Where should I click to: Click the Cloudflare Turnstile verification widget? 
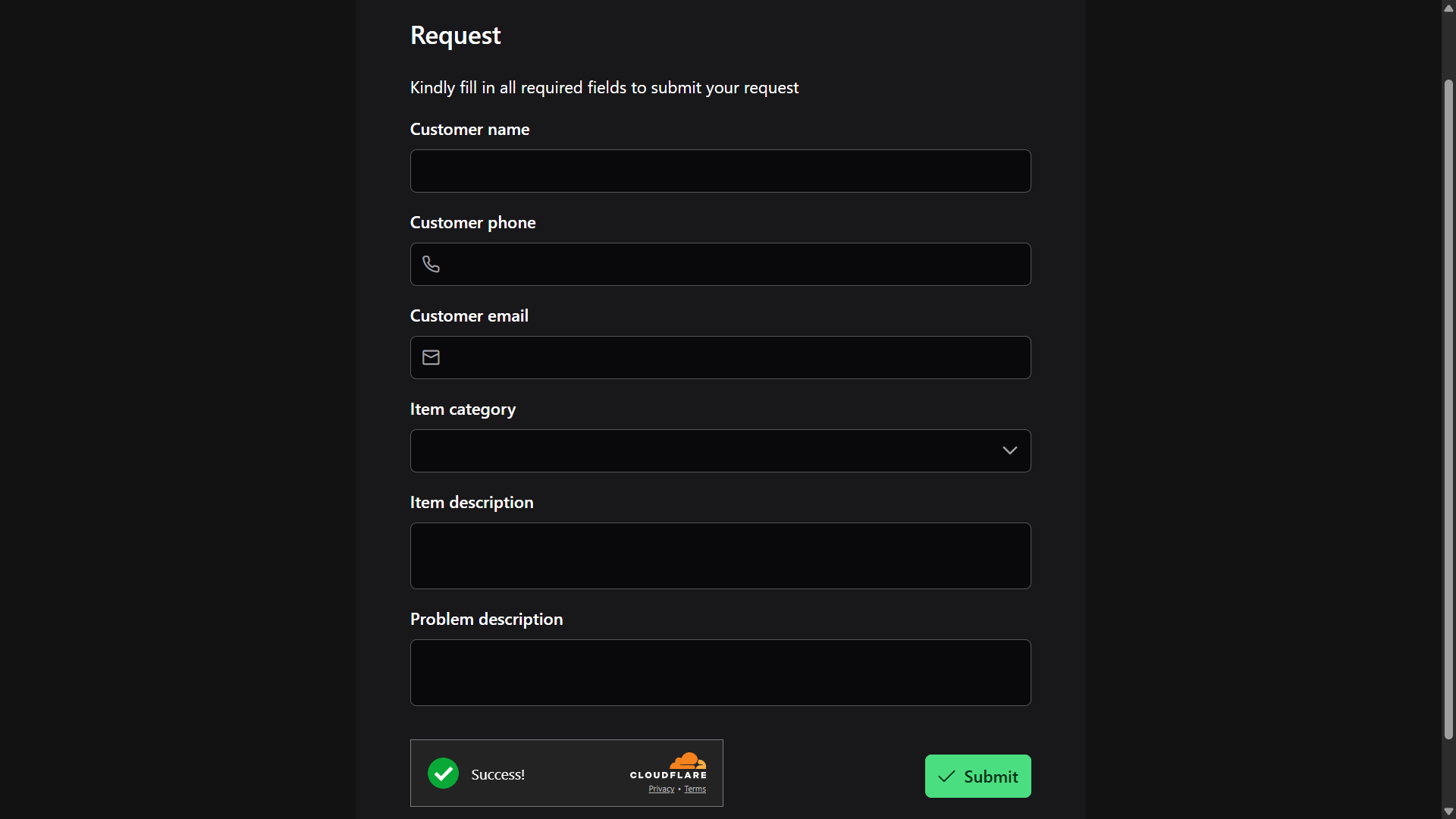click(x=566, y=773)
